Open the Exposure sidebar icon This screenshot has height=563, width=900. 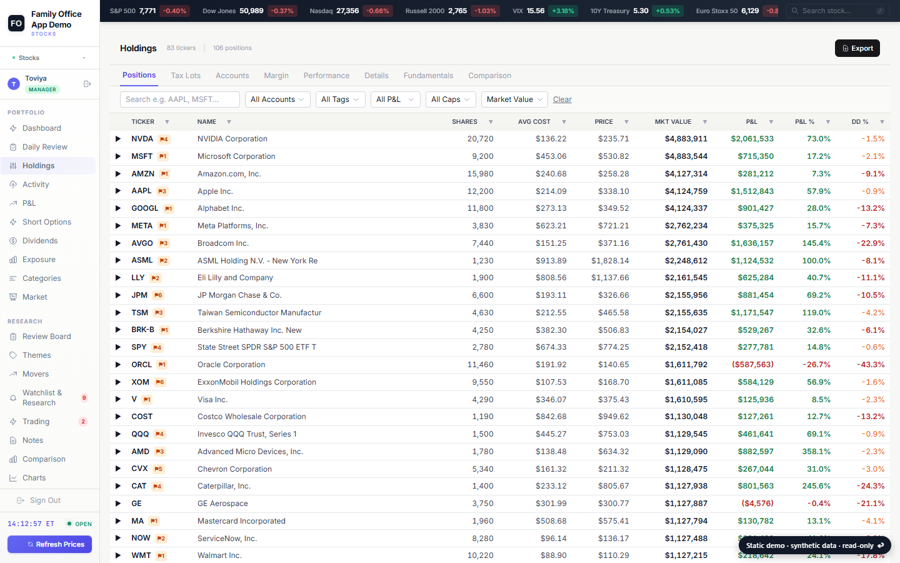(x=13, y=259)
